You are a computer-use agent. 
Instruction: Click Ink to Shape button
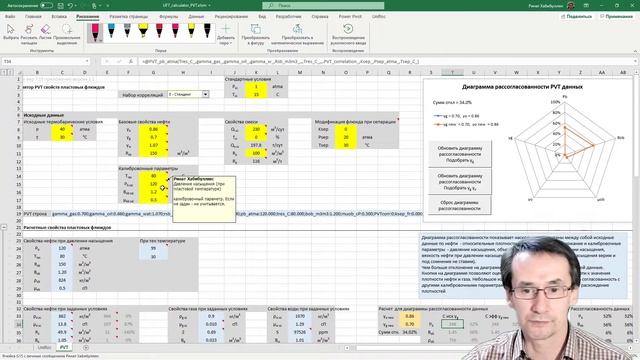coord(256,34)
